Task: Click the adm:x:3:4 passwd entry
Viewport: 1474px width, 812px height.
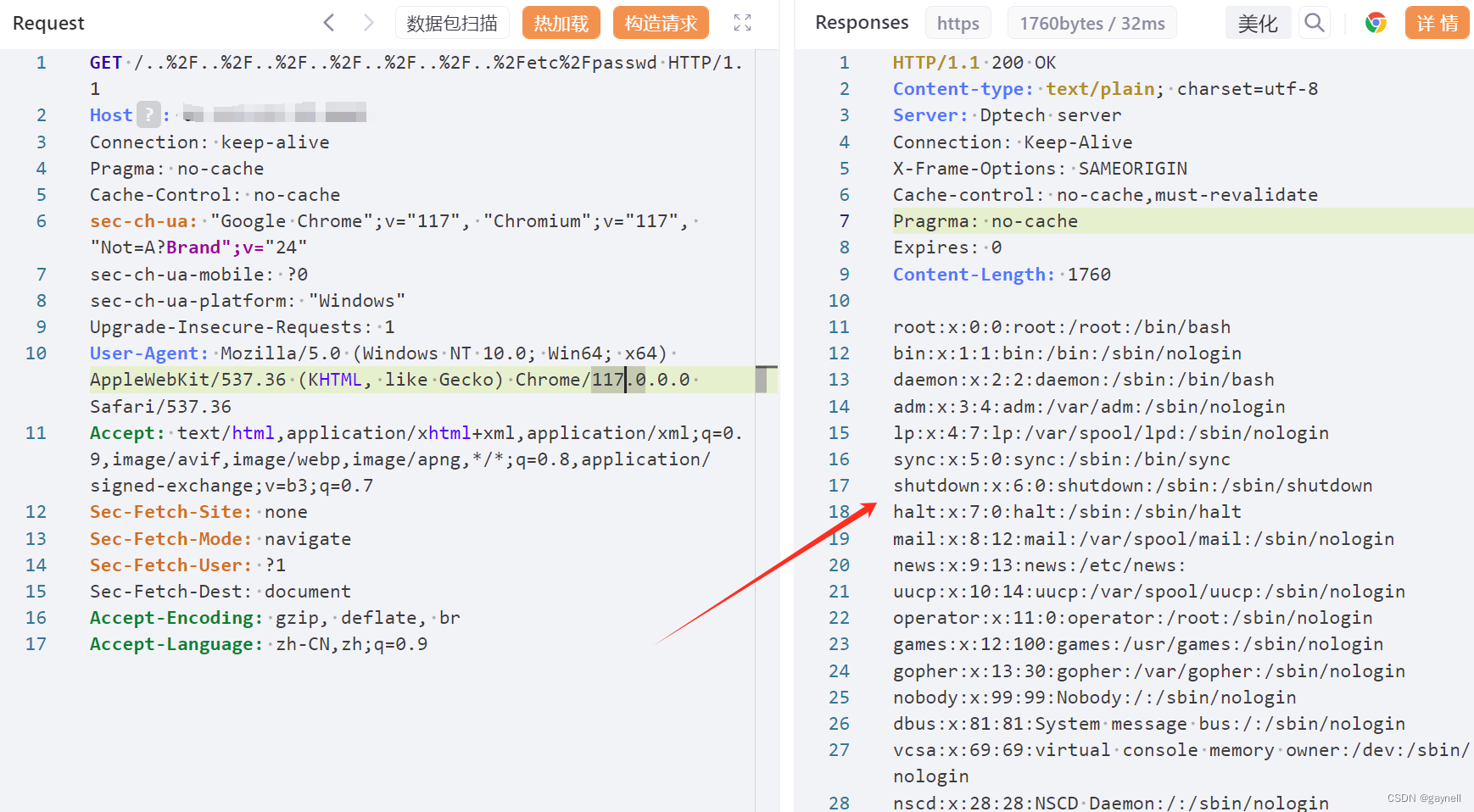Action: (x=1089, y=406)
